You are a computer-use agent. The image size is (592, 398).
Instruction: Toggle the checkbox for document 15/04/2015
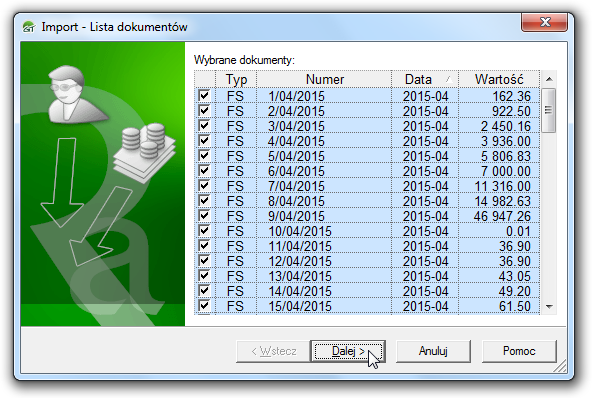click(204, 305)
